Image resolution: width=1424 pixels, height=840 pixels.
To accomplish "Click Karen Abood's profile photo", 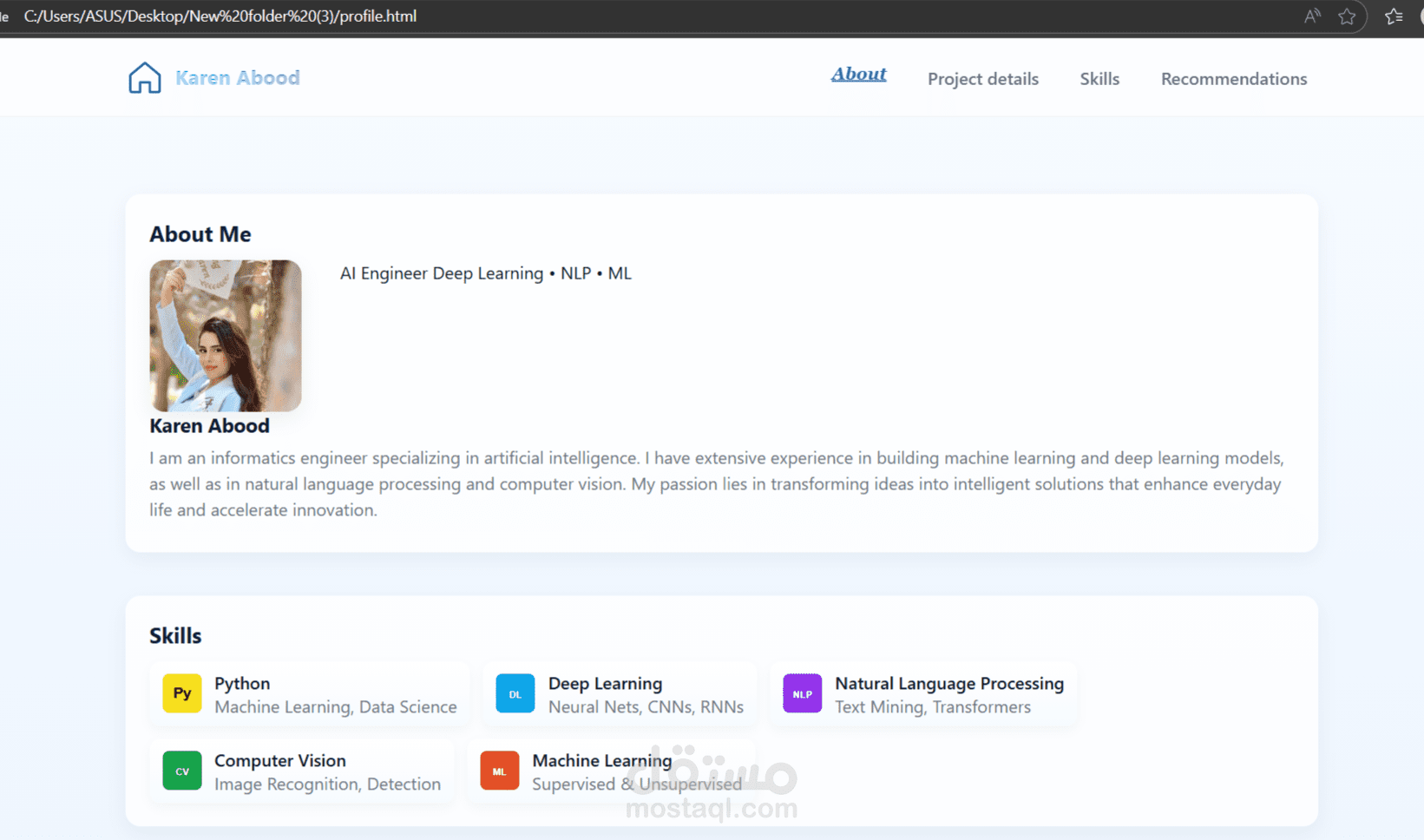I will (226, 336).
